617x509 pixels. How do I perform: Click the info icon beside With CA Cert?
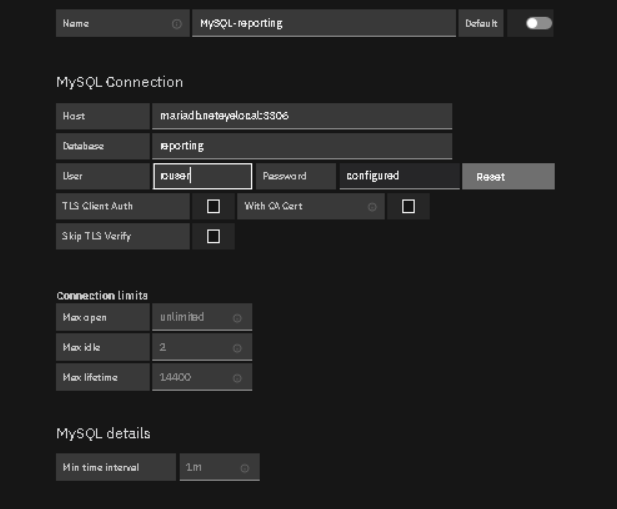(372, 207)
